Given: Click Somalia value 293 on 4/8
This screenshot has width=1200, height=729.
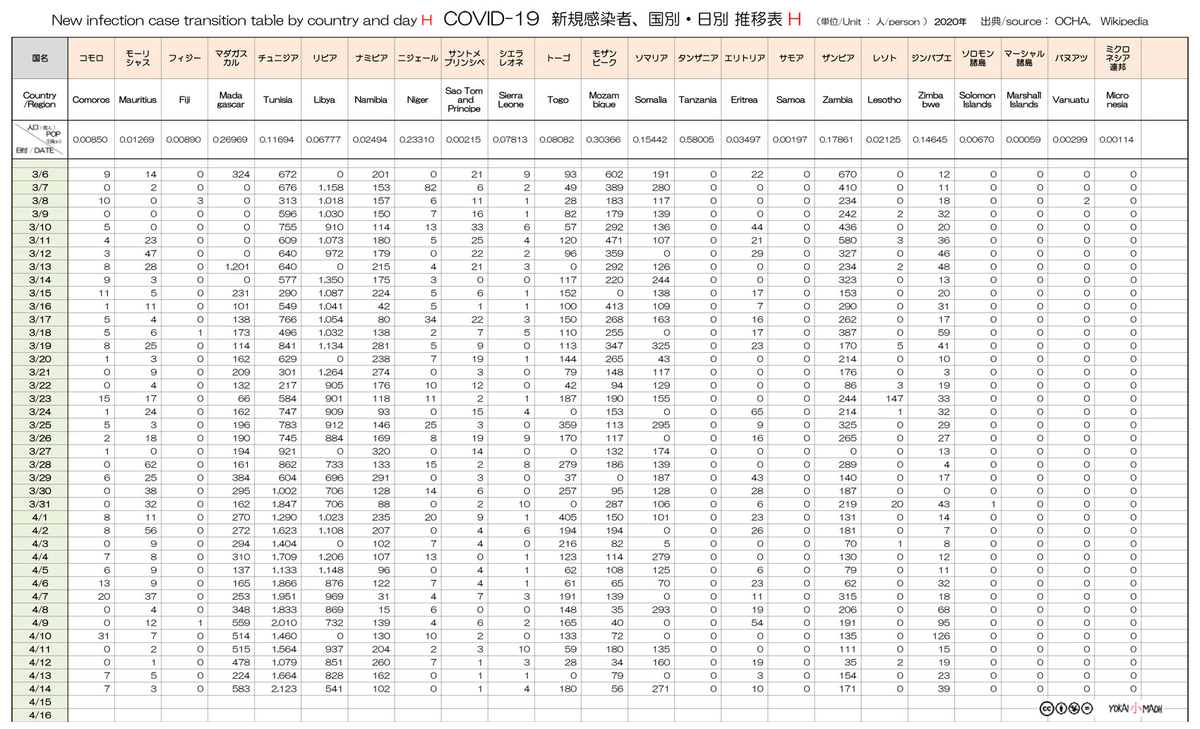Looking at the screenshot, I should [x=661, y=609].
